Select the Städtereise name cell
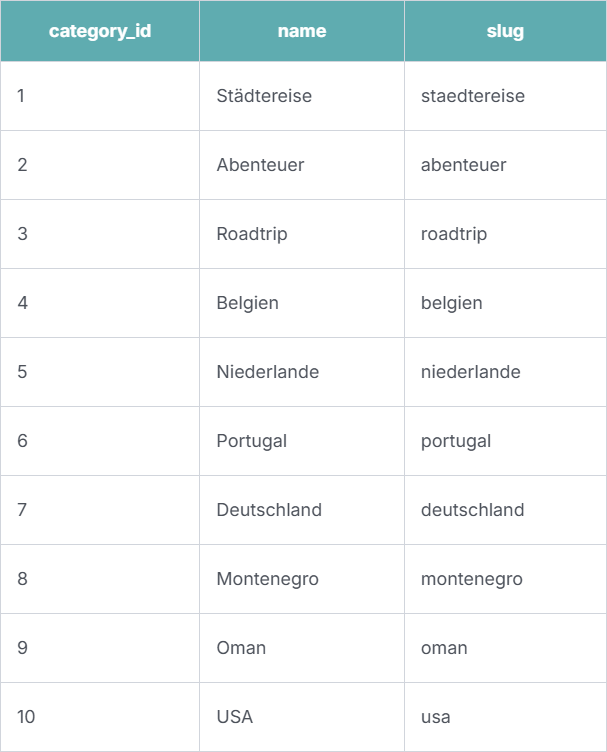 (x=264, y=96)
